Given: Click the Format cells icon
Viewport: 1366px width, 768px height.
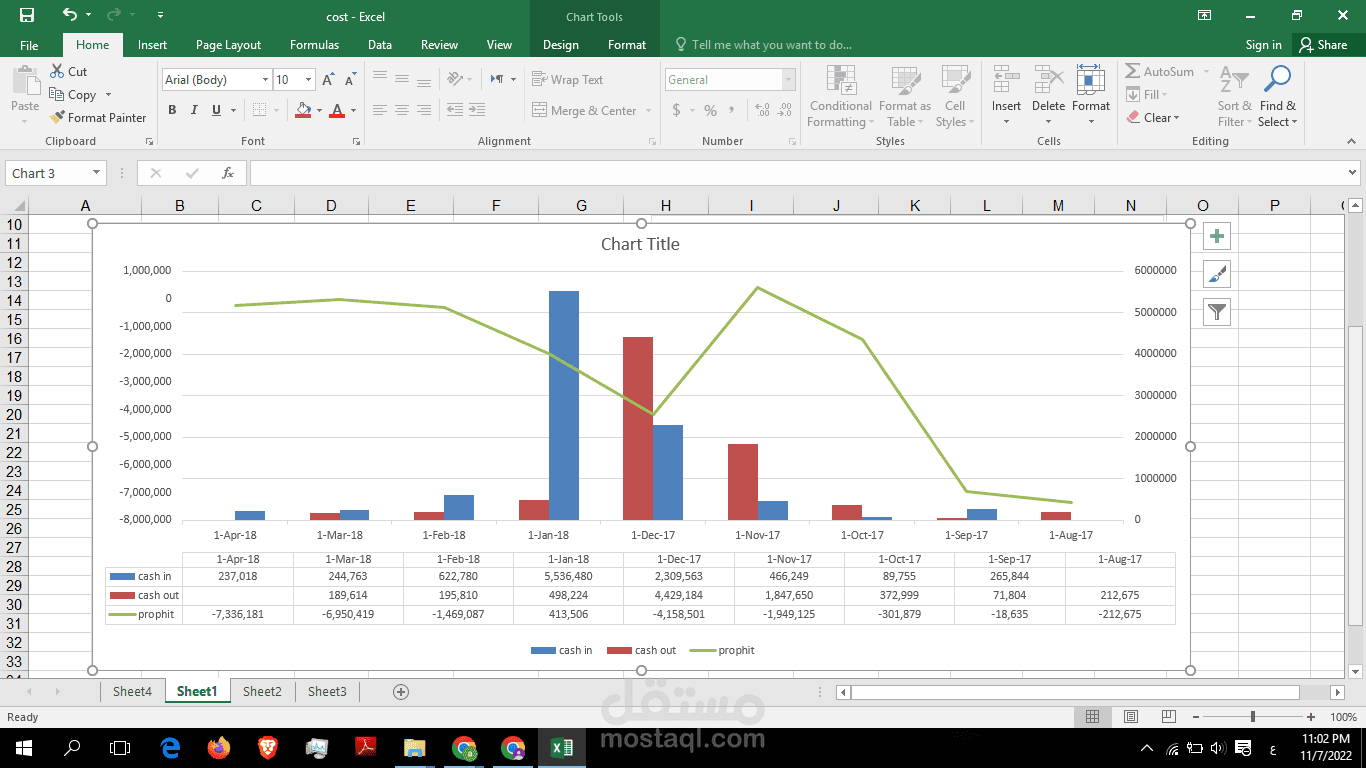Looking at the screenshot, I should tap(1090, 80).
